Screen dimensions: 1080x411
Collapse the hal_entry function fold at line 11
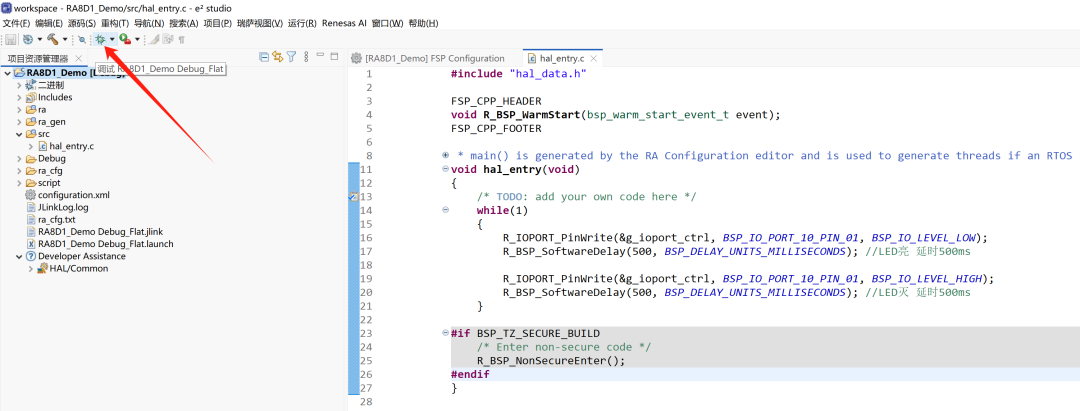tap(446, 169)
